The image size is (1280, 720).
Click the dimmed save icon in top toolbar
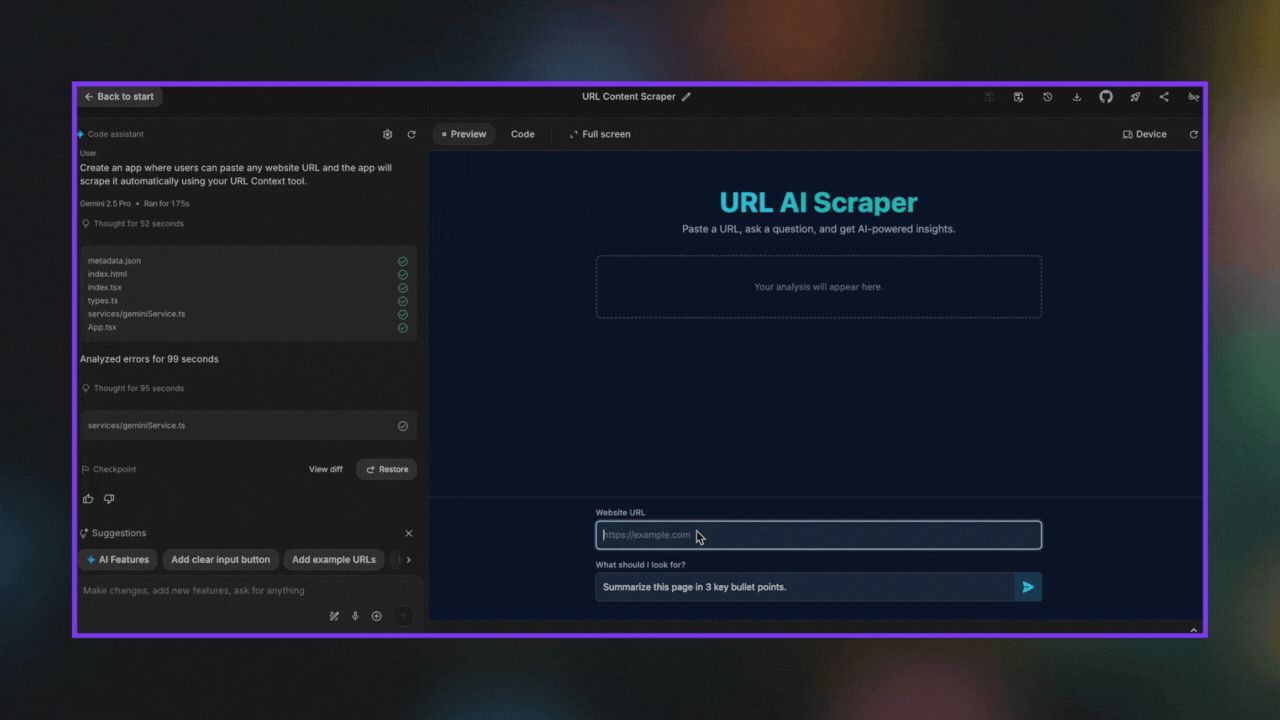click(x=989, y=97)
